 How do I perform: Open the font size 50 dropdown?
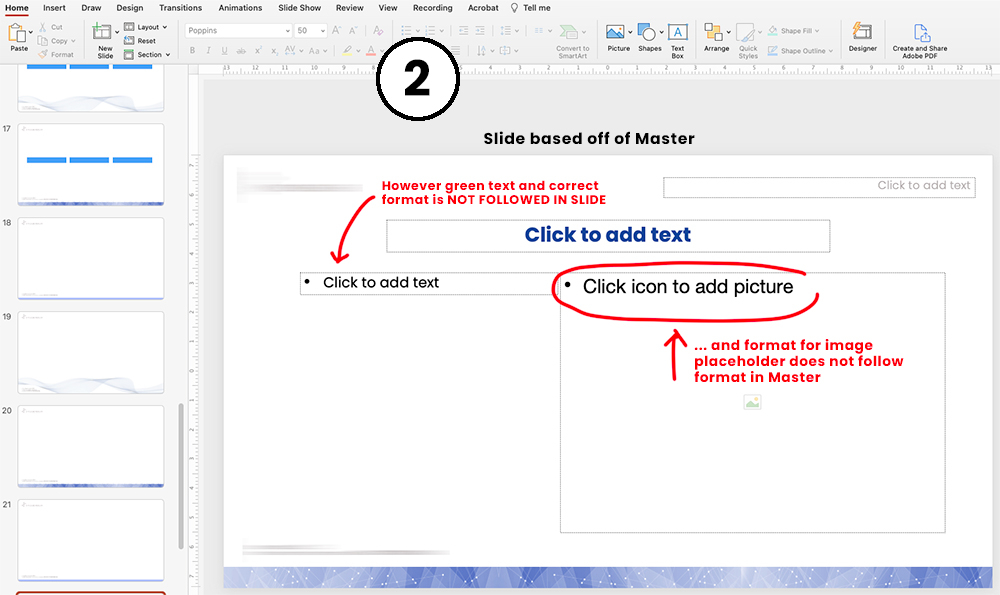(323, 31)
